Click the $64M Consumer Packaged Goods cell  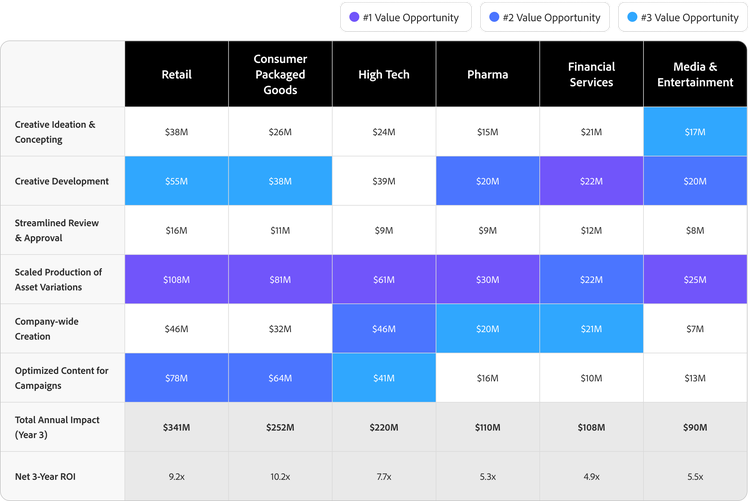coord(280,378)
